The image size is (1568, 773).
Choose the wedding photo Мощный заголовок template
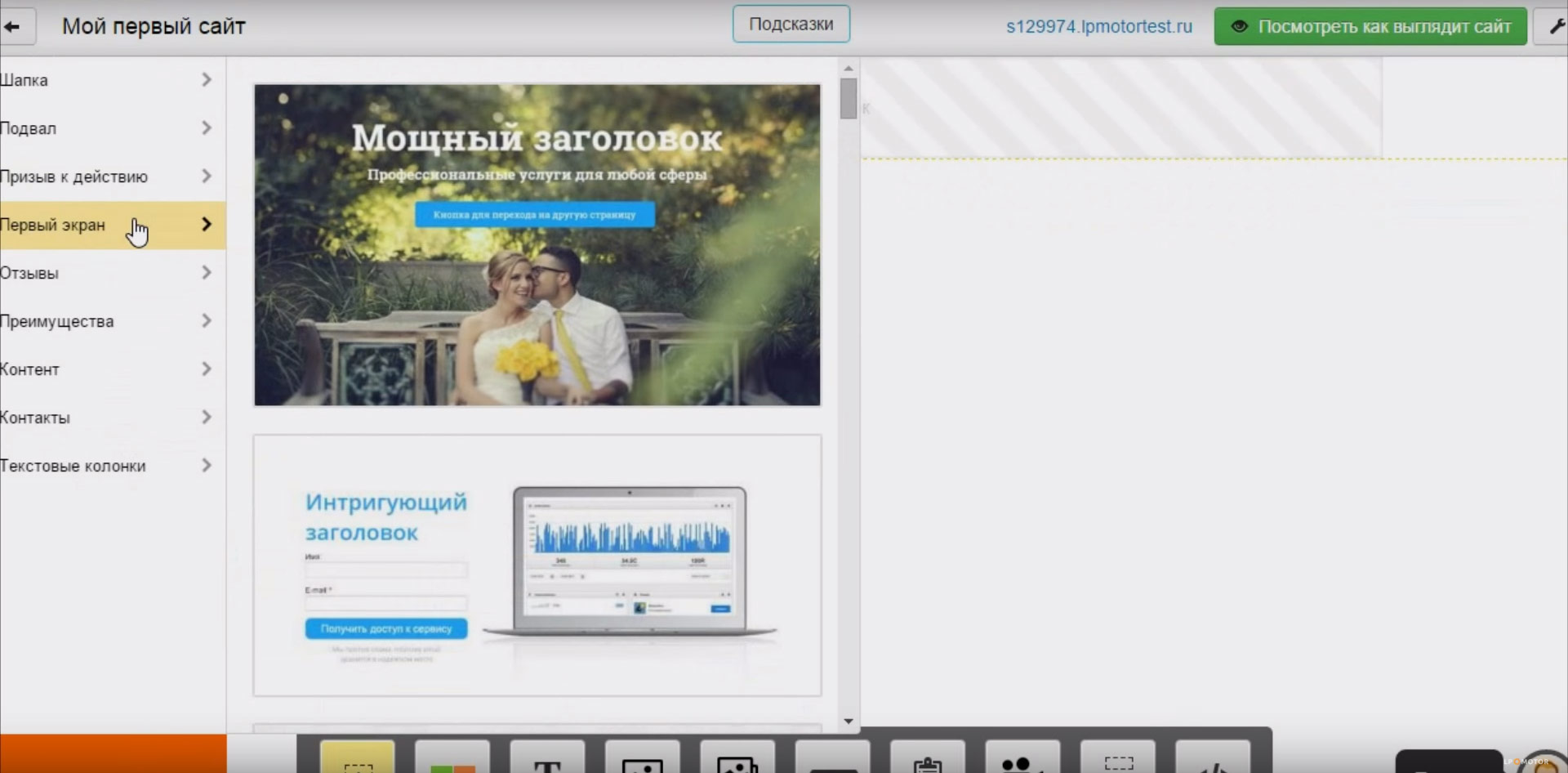(x=537, y=245)
